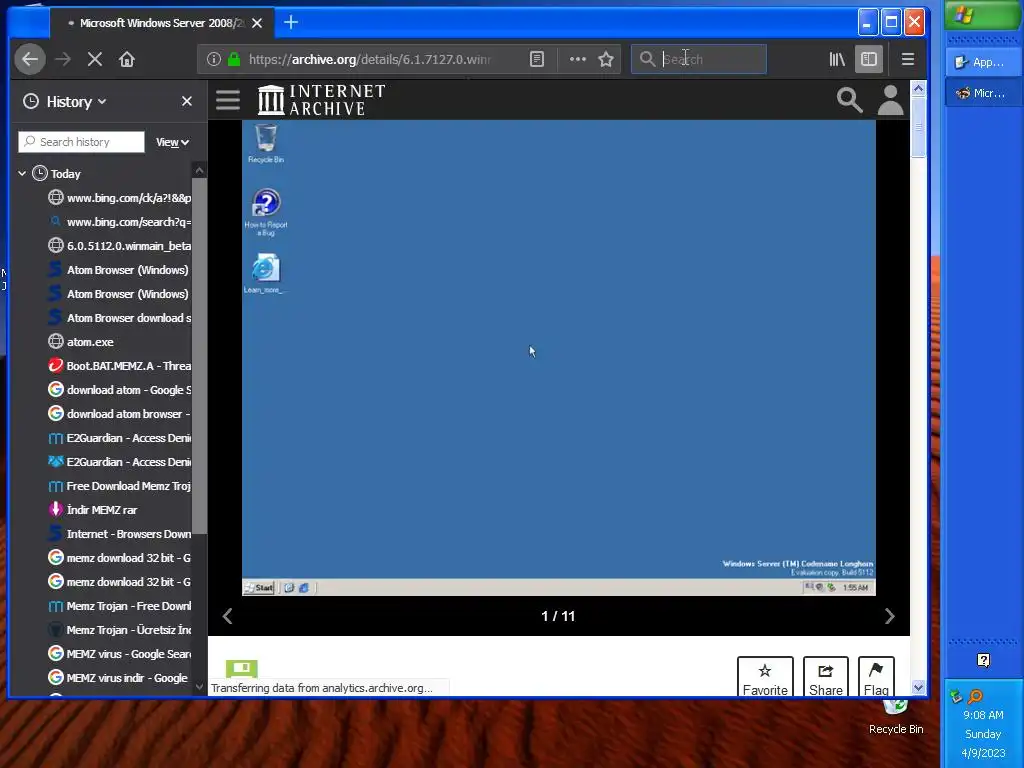Open the View sort dropdown

172,142
